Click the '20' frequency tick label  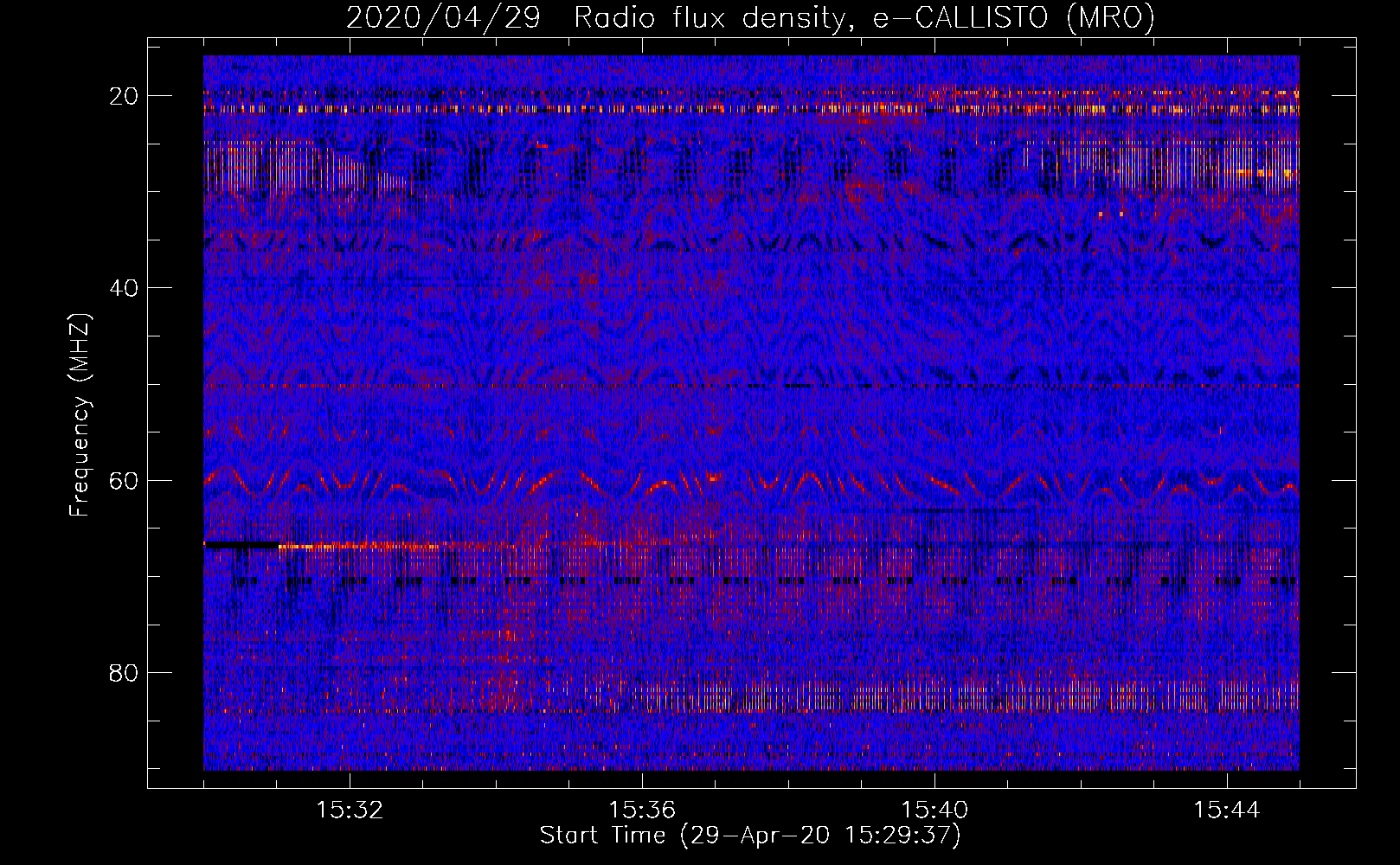[x=125, y=96]
